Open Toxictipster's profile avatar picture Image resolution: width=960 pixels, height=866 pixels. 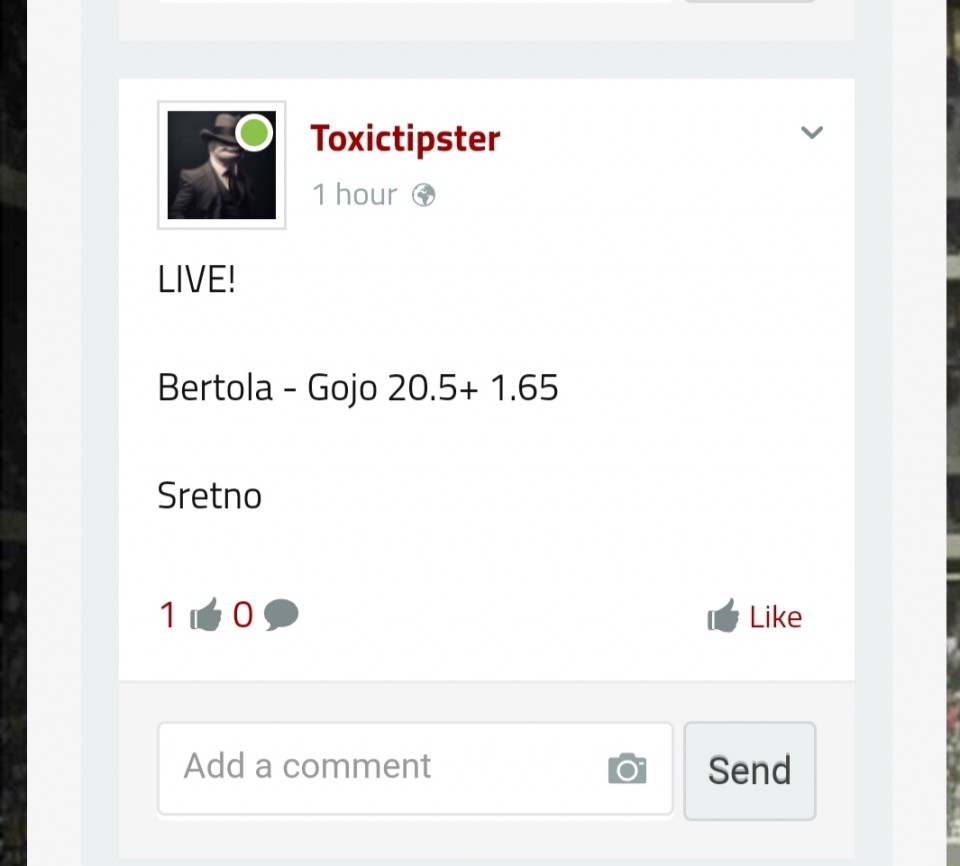point(222,165)
